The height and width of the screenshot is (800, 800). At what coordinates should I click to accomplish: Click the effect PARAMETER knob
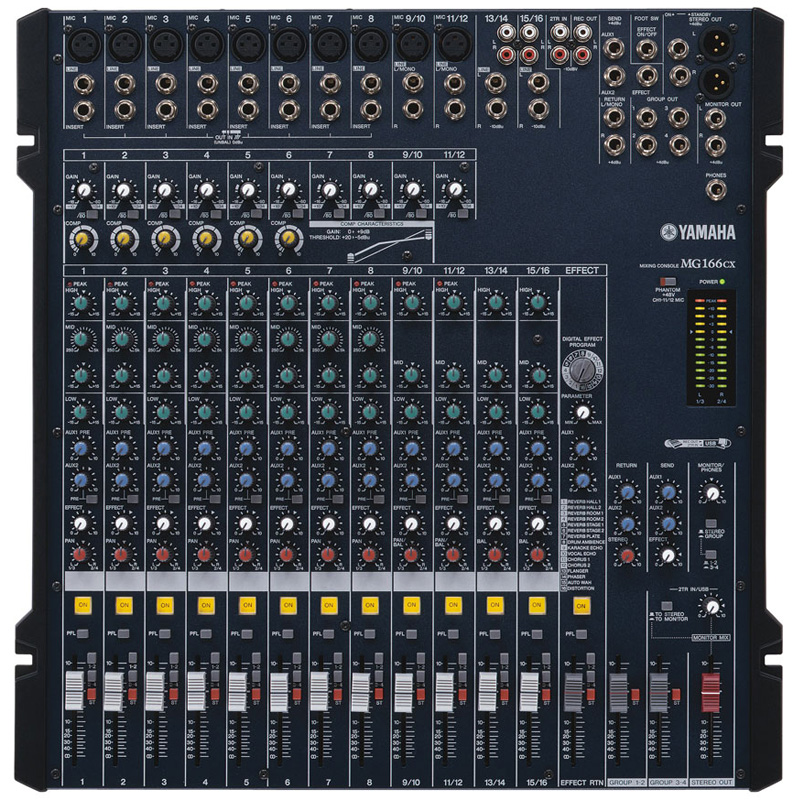click(x=583, y=413)
